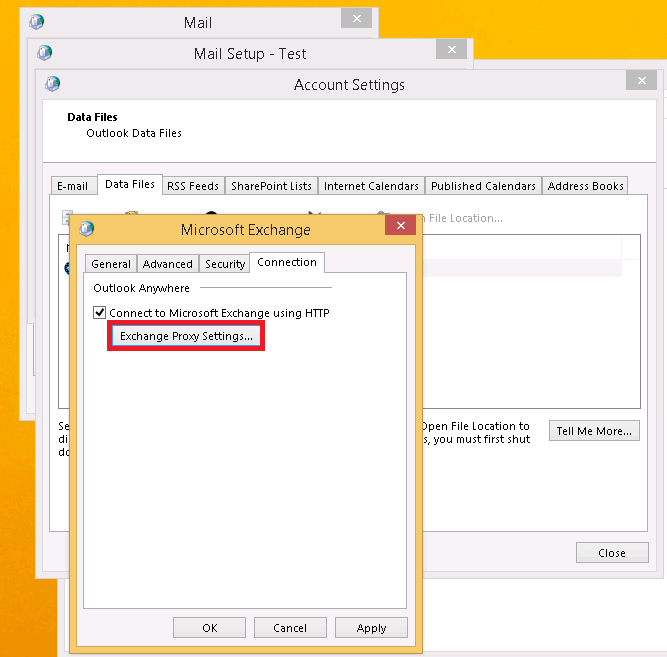This screenshot has width=667, height=657.
Task: Click the Mail Setup - Test title icon
Action: [45, 53]
